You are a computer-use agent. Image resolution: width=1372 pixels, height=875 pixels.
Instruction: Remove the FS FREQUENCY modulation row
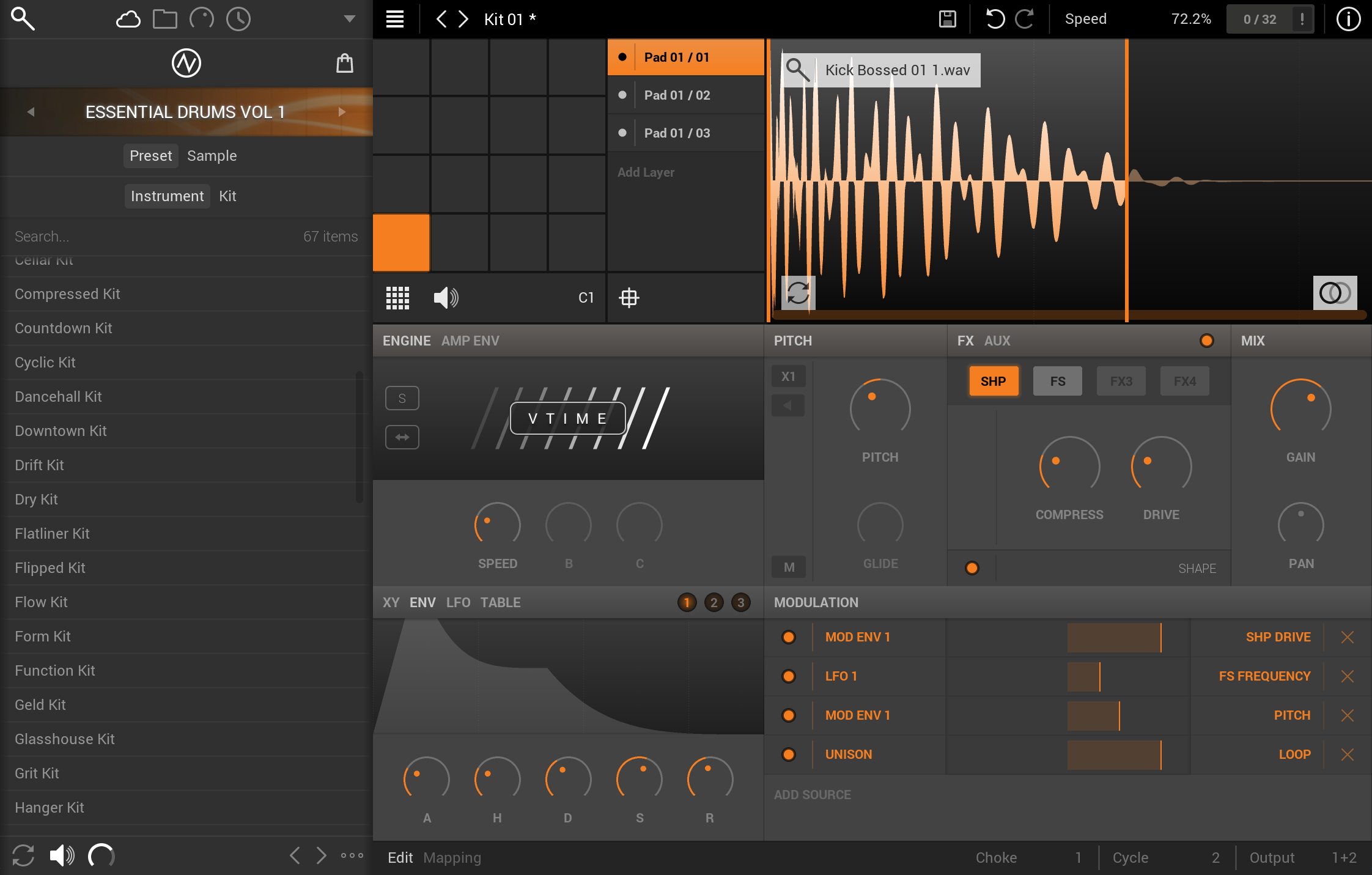click(x=1347, y=676)
